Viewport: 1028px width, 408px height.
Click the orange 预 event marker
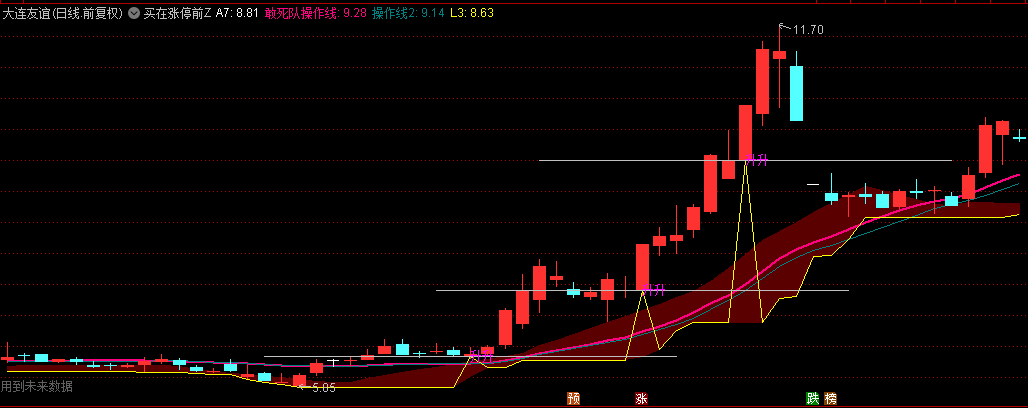(574, 398)
